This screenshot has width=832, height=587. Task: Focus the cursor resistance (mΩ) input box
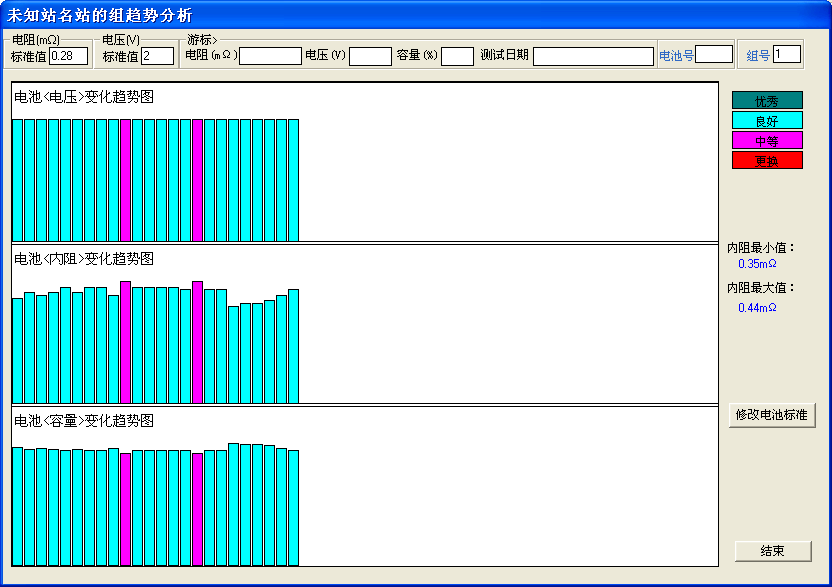(x=271, y=56)
